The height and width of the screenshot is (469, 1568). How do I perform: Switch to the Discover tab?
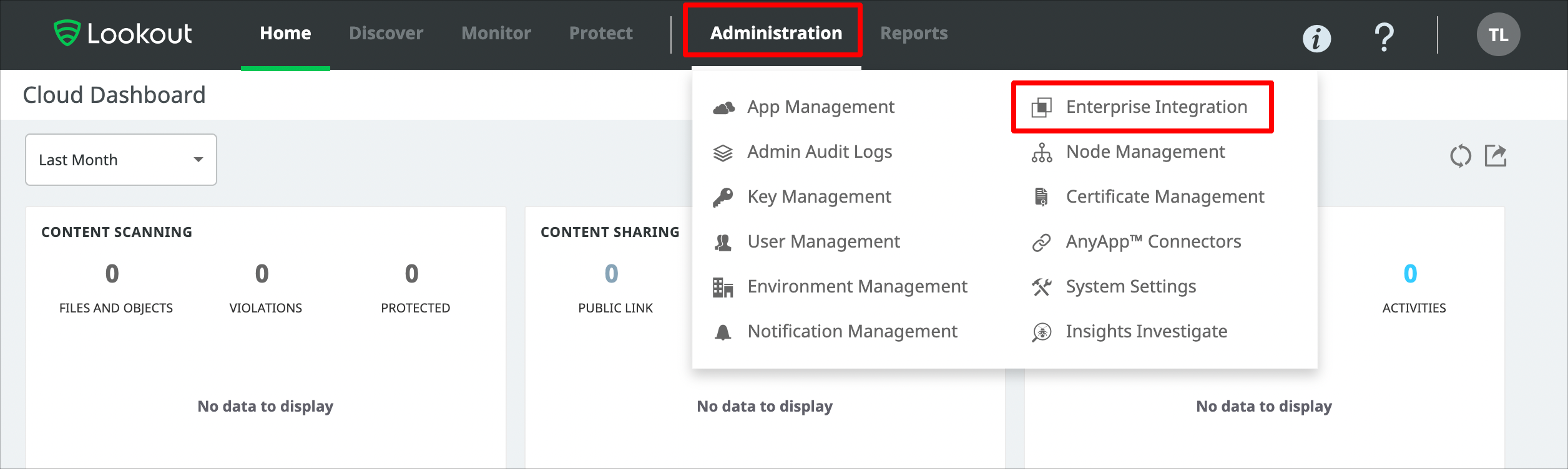click(x=386, y=33)
